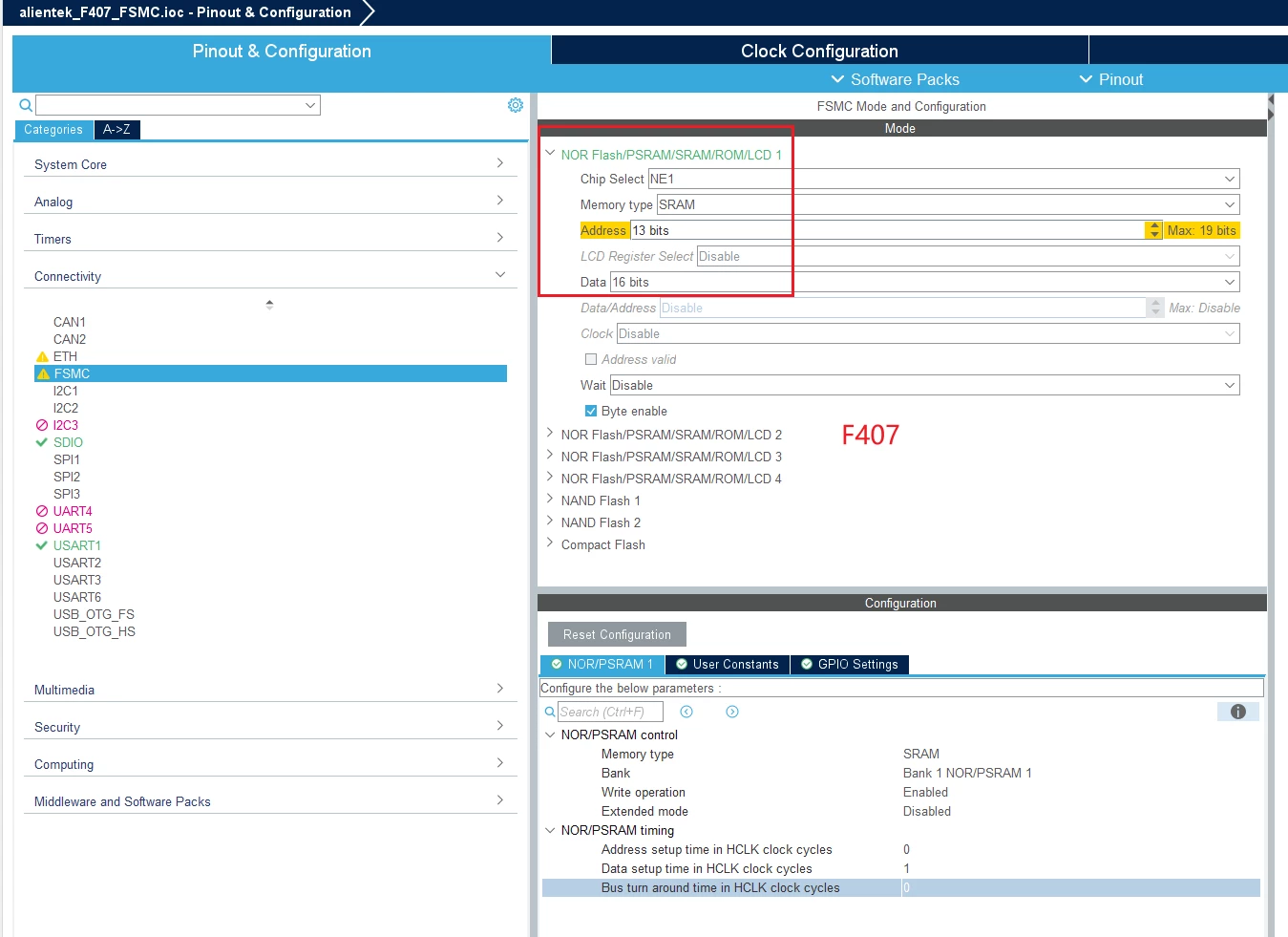Collapse NOR Flash/PSRAM/SRAM/ROM/LCD 1 section
The width and height of the screenshot is (1288, 937).
pos(550,153)
